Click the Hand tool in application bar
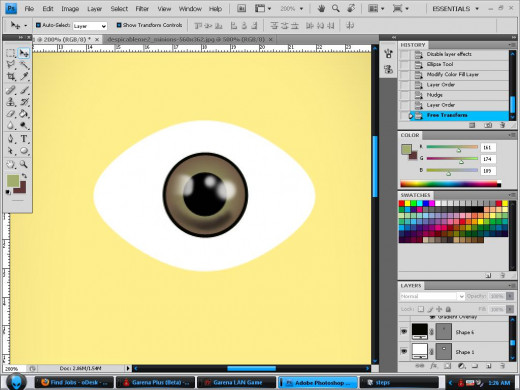This screenshot has width=520, height=390. pyautogui.click(x=321, y=9)
